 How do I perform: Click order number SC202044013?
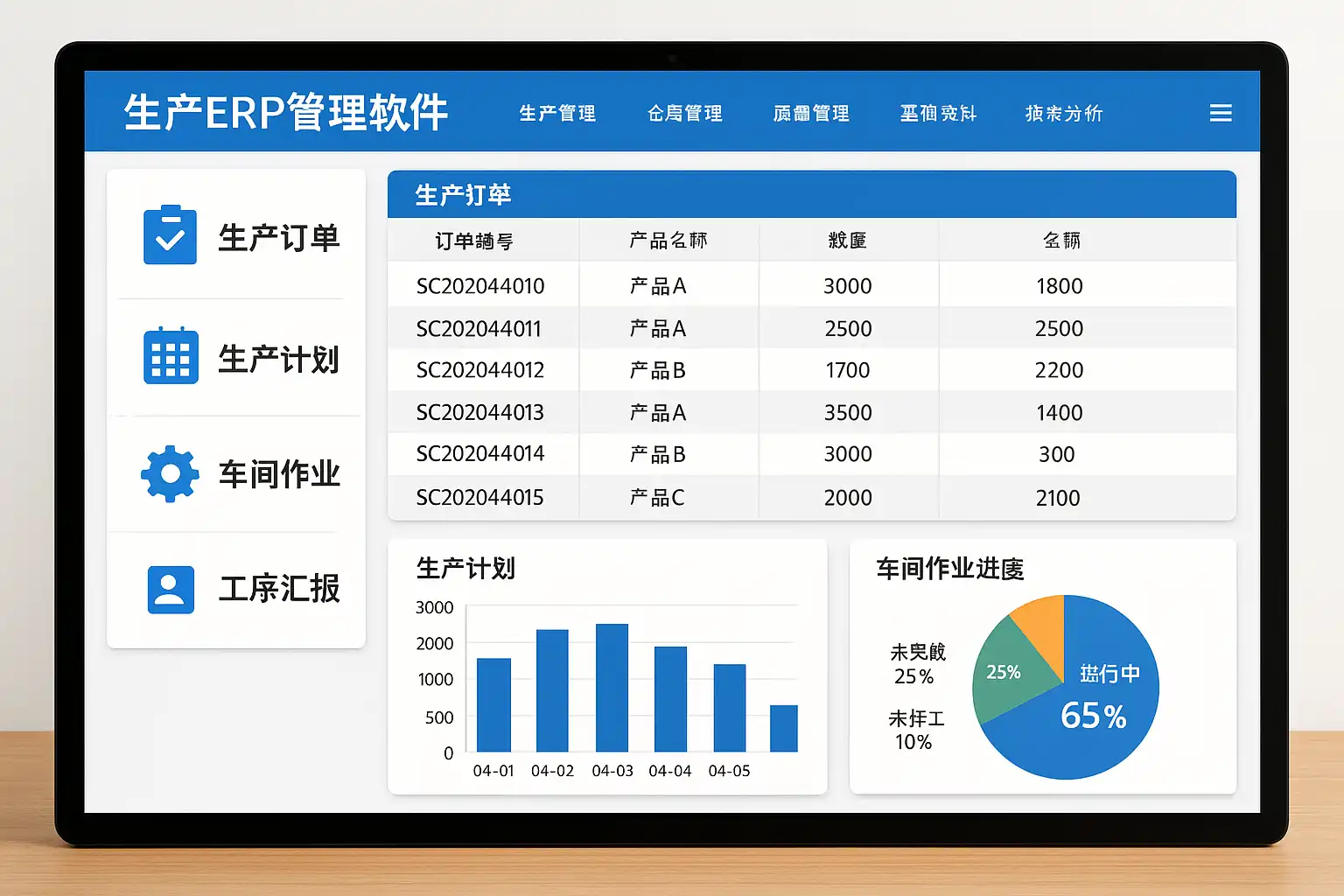(479, 412)
